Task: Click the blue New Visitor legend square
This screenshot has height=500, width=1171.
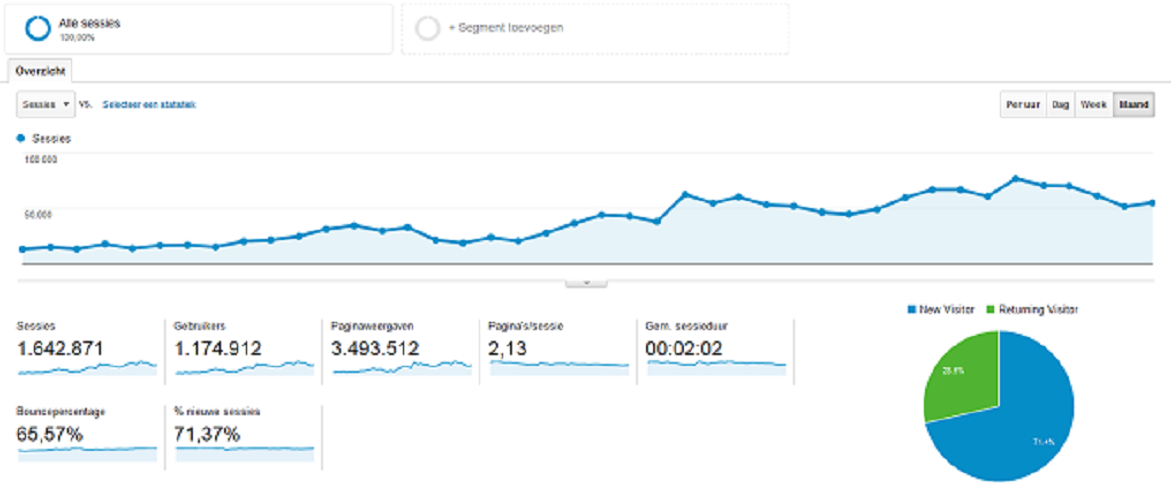Action: tap(910, 309)
